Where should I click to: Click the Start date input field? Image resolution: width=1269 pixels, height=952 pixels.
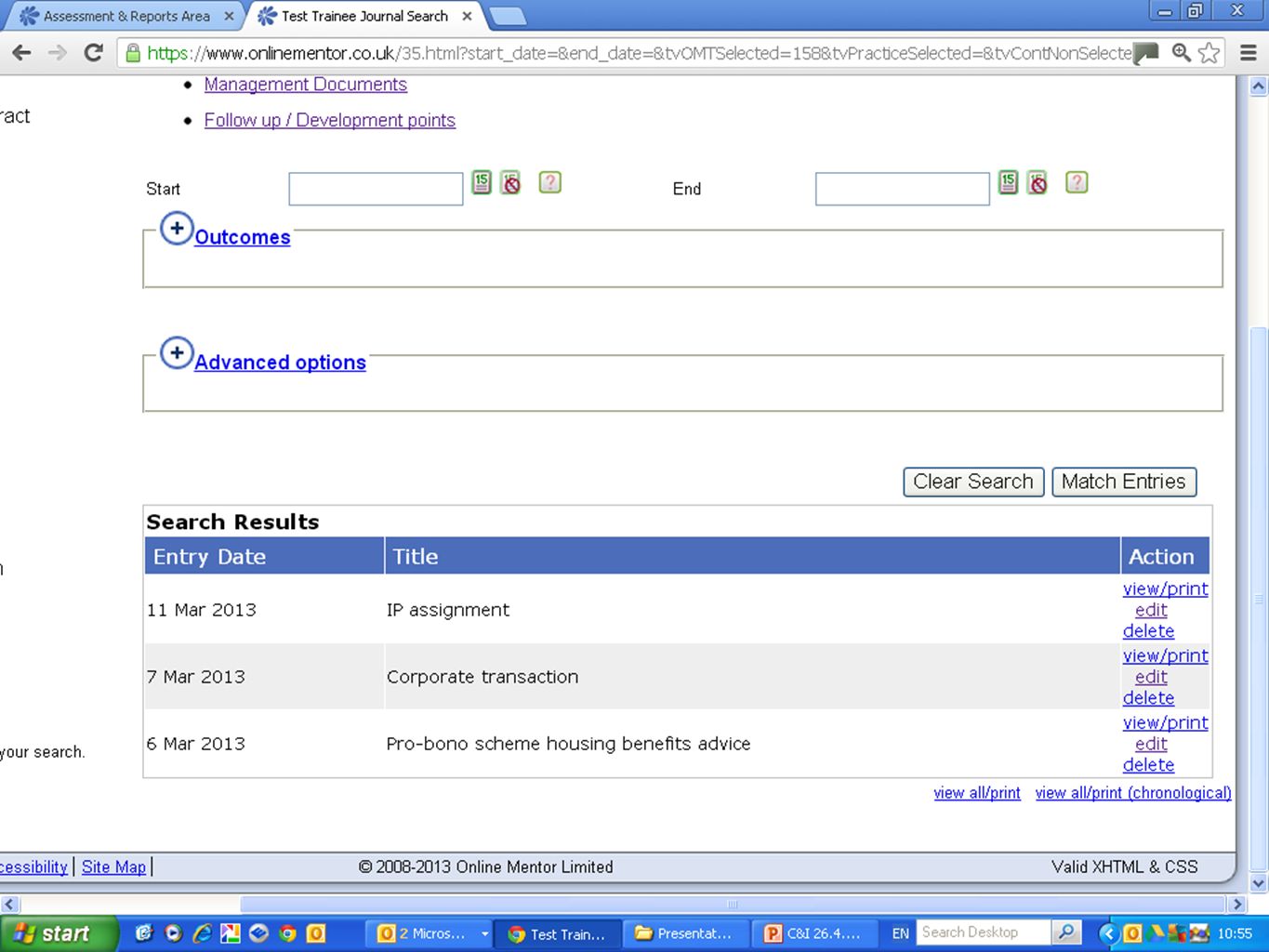[376, 189]
